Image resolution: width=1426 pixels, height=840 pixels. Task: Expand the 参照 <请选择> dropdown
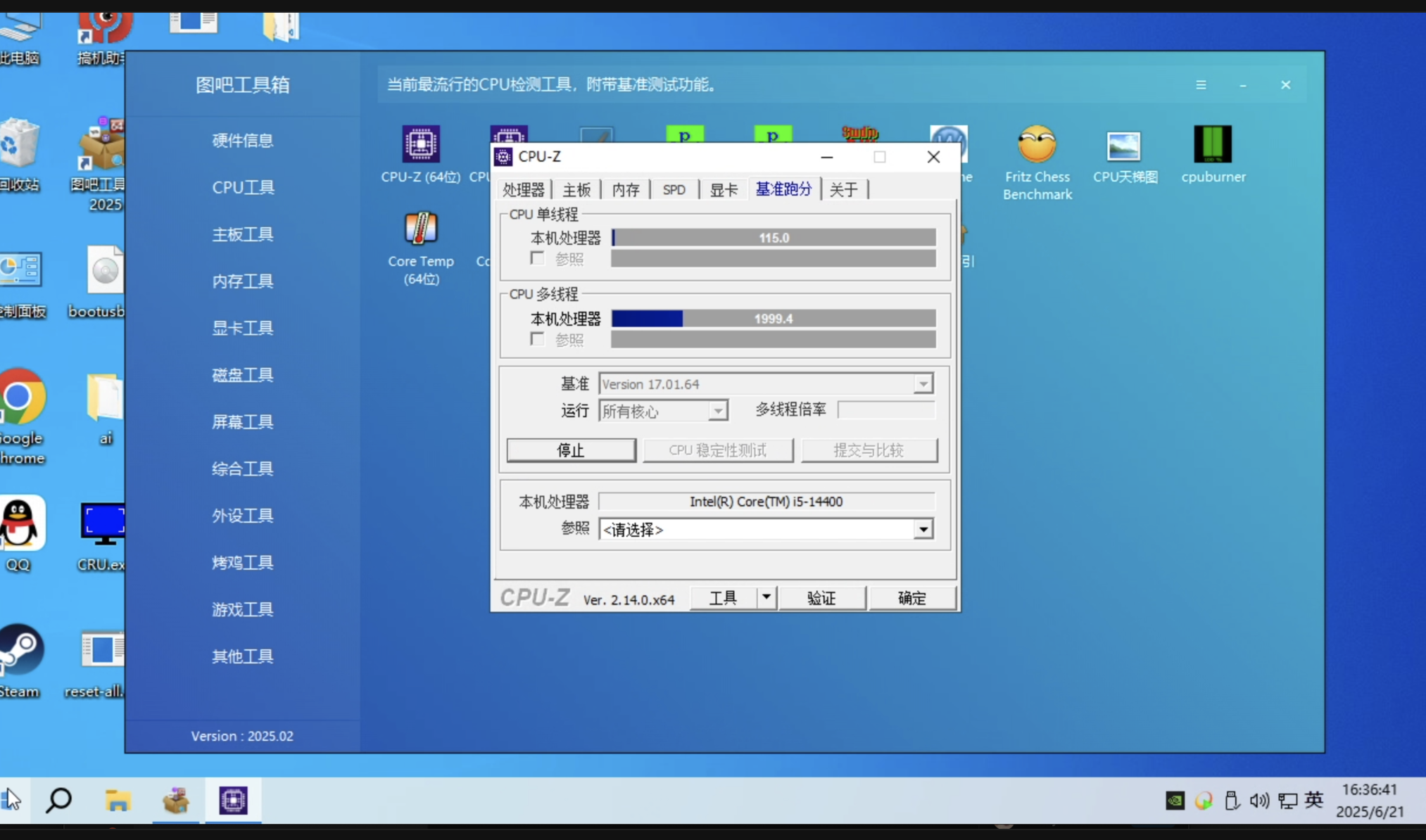tap(923, 529)
